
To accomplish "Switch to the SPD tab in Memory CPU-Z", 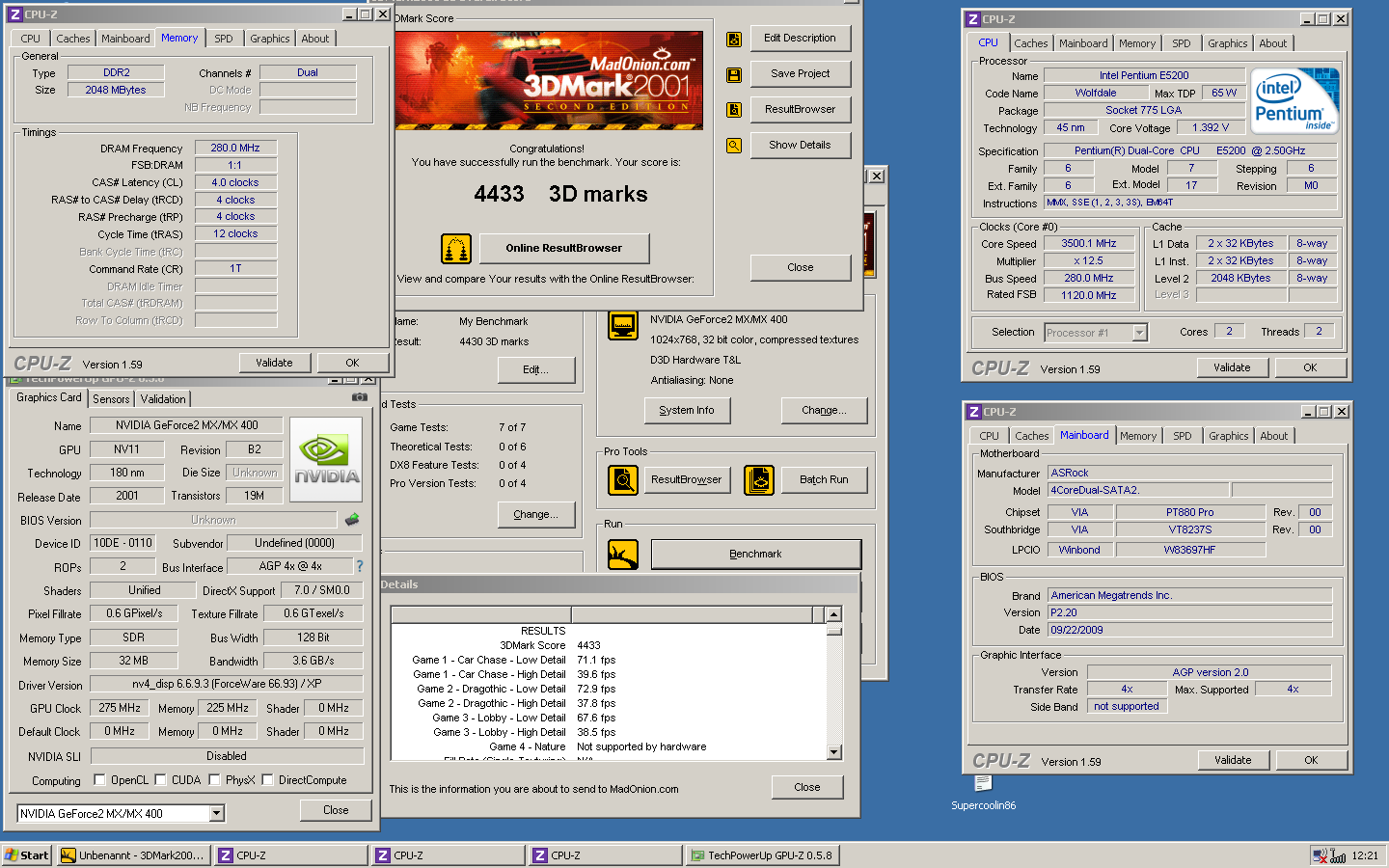I will (x=224, y=39).
